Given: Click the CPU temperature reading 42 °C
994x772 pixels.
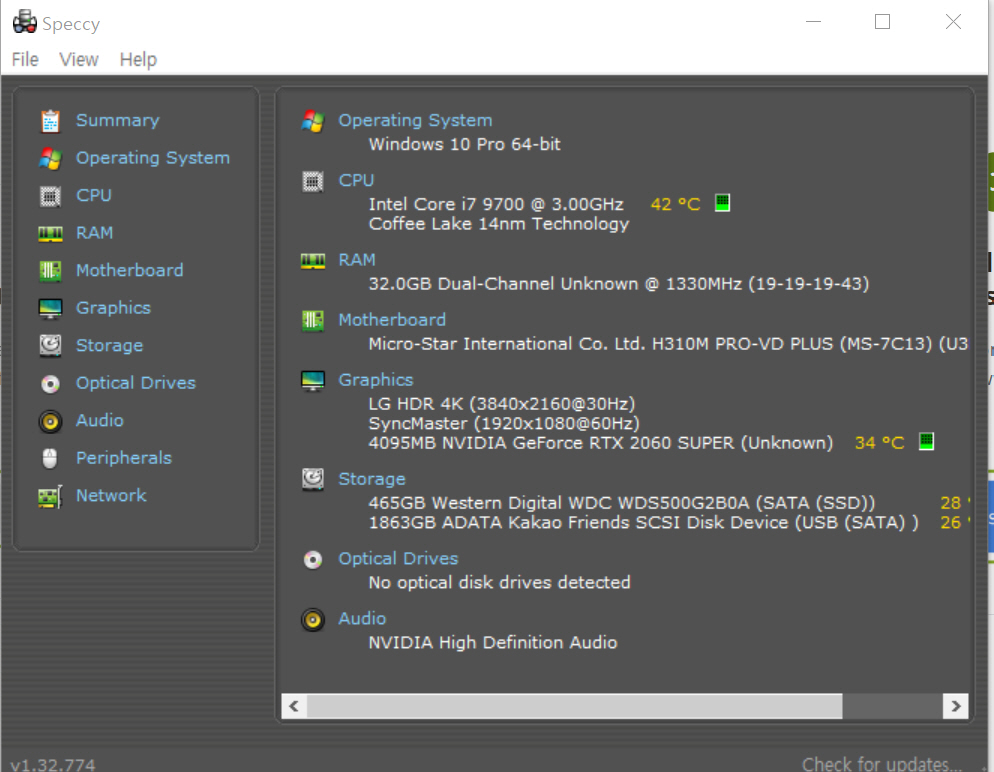Looking at the screenshot, I should click(x=675, y=204).
